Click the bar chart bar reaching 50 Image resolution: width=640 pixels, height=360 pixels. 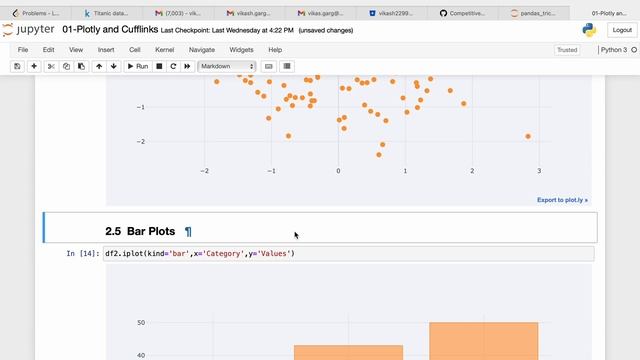click(x=484, y=341)
